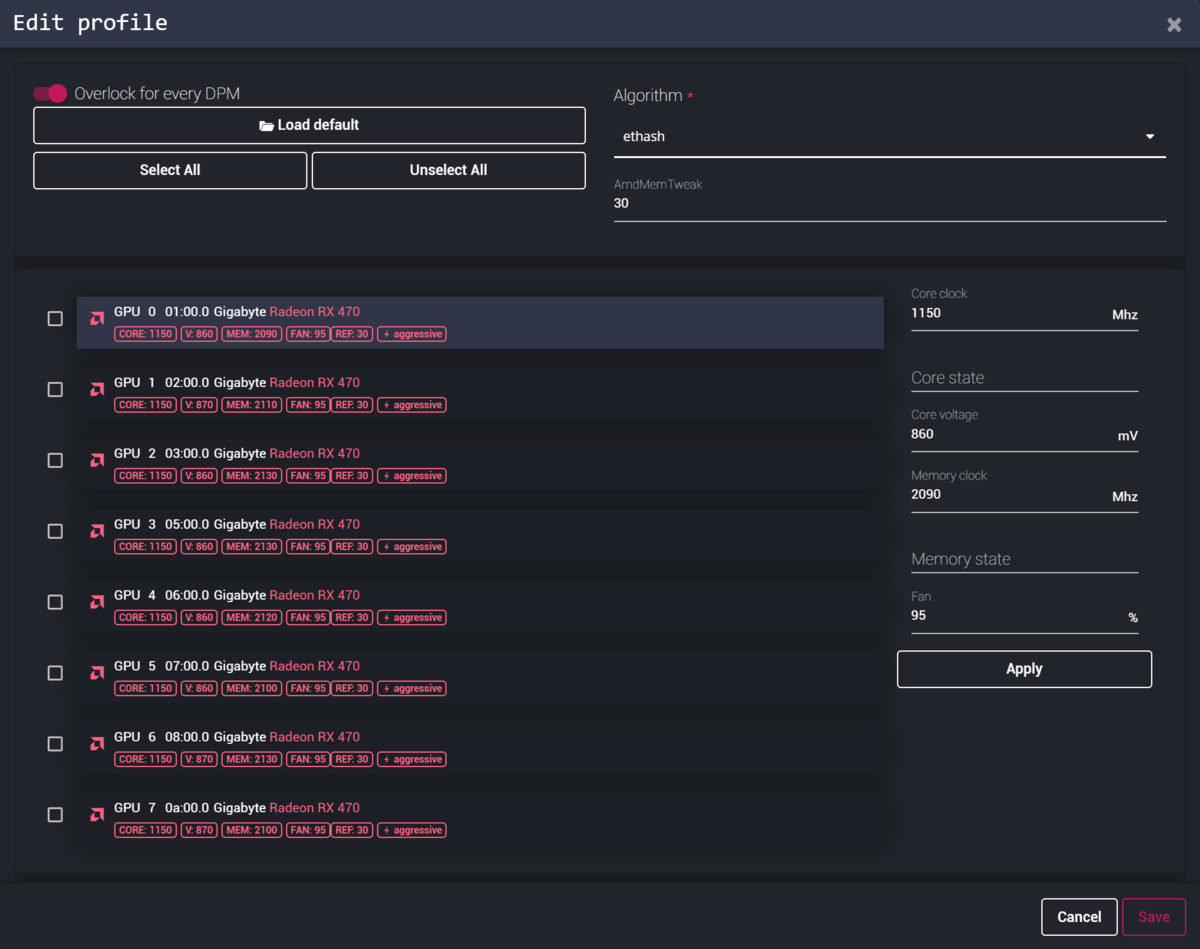Check the GPU 3 checkbox
The image size is (1200, 949).
[55, 532]
